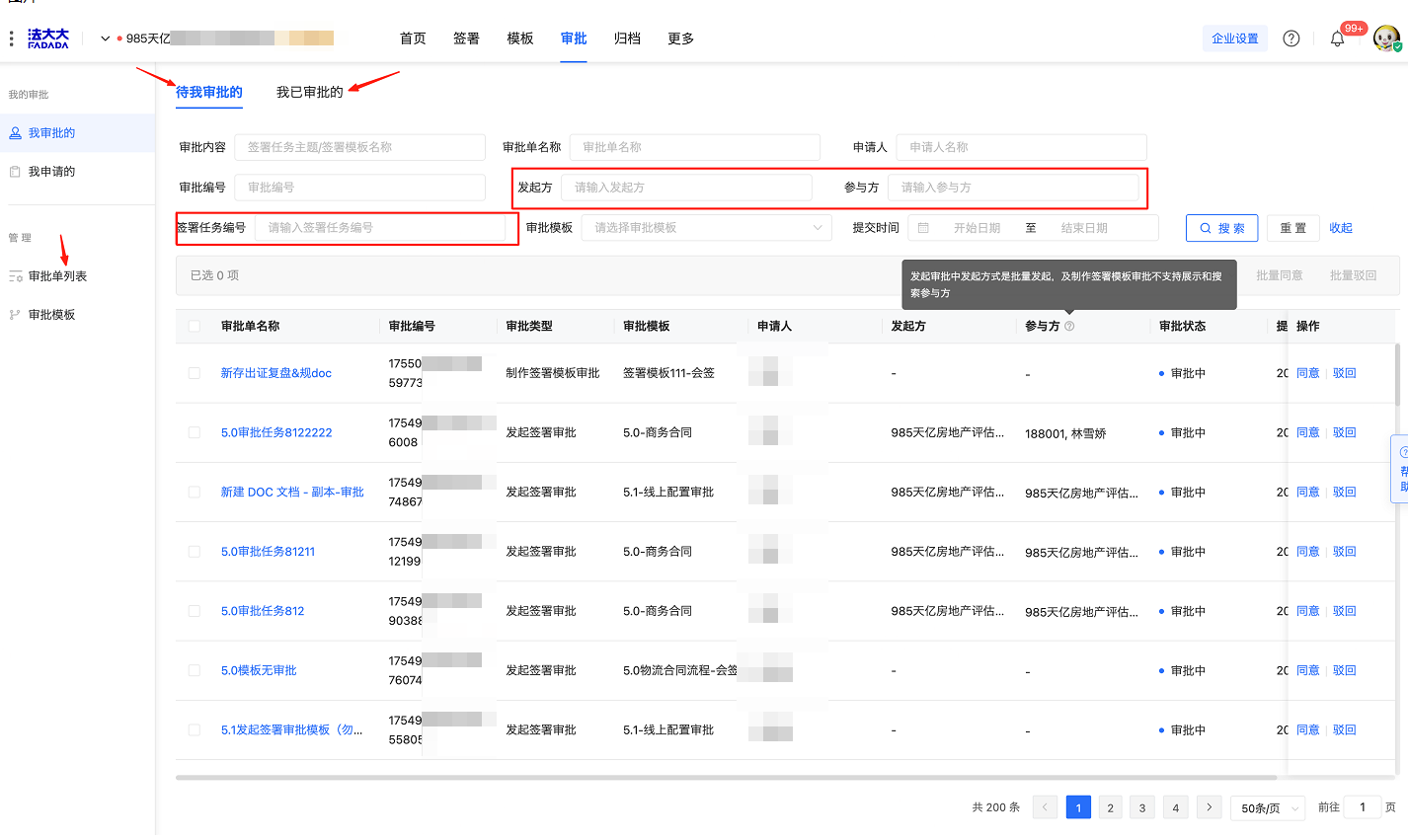Go to page 4
Viewport: 1408px width, 840px height.
[x=1175, y=807]
